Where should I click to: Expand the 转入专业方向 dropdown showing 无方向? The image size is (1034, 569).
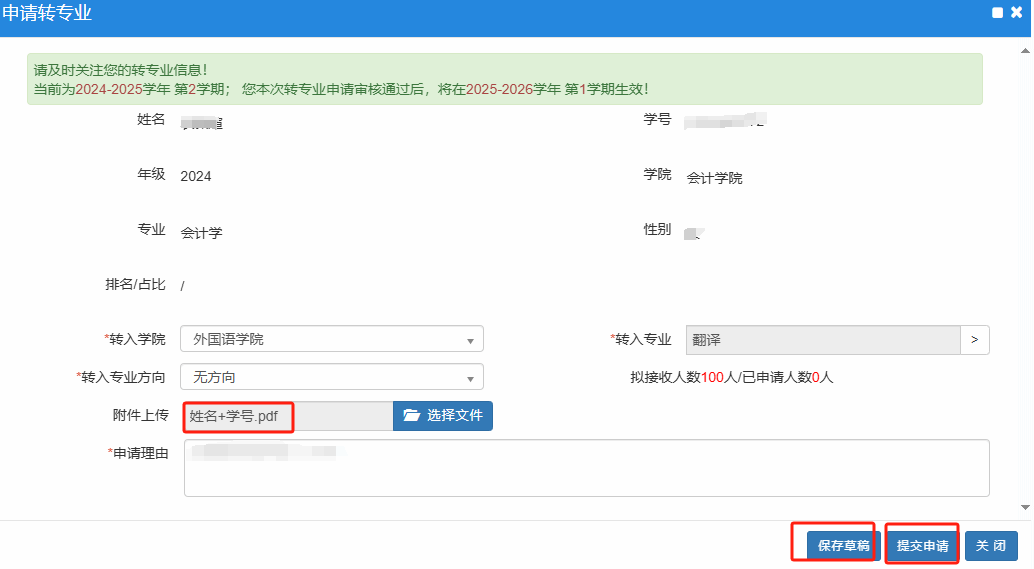coord(331,377)
